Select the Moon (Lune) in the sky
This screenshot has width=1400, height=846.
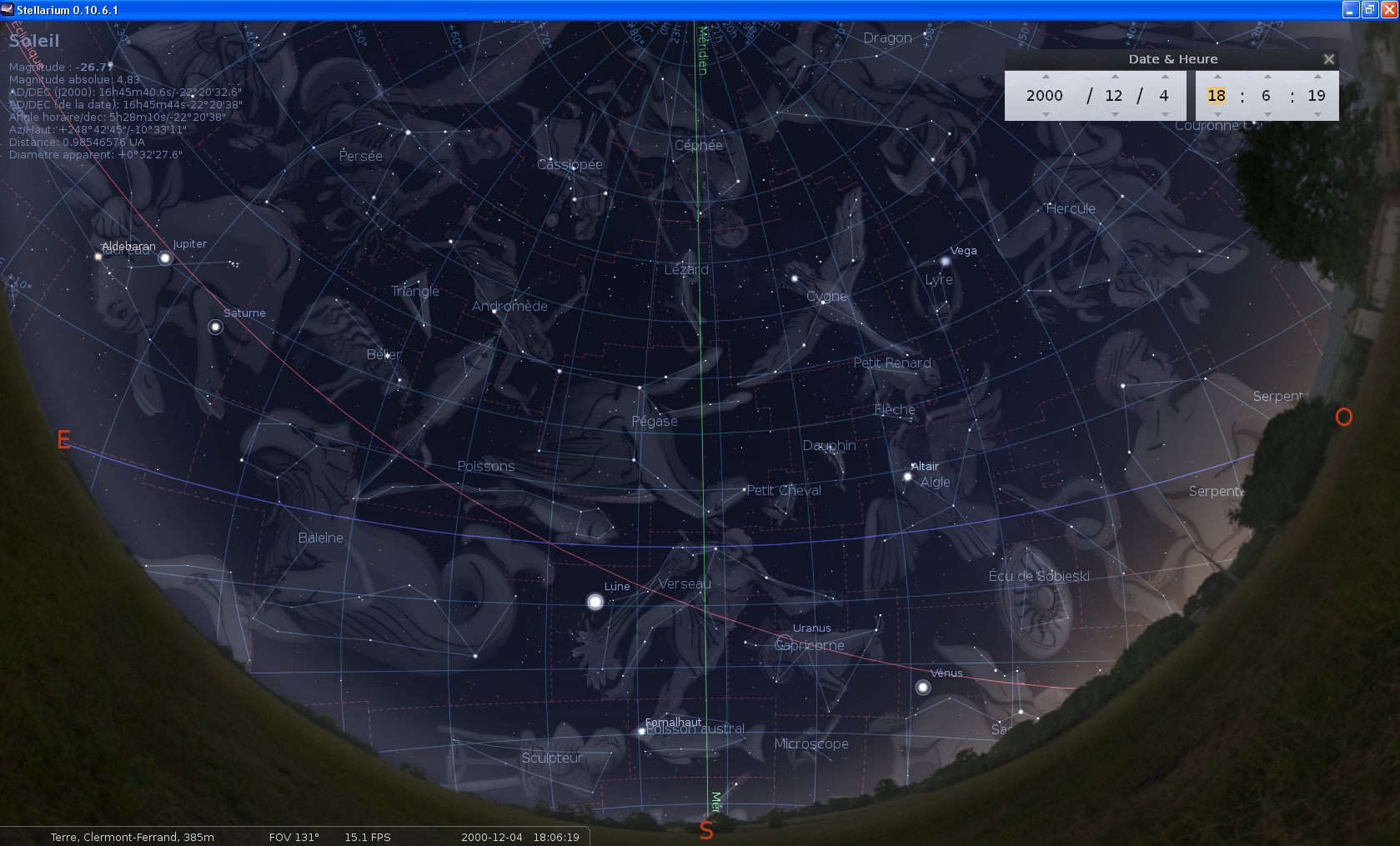(595, 602)
